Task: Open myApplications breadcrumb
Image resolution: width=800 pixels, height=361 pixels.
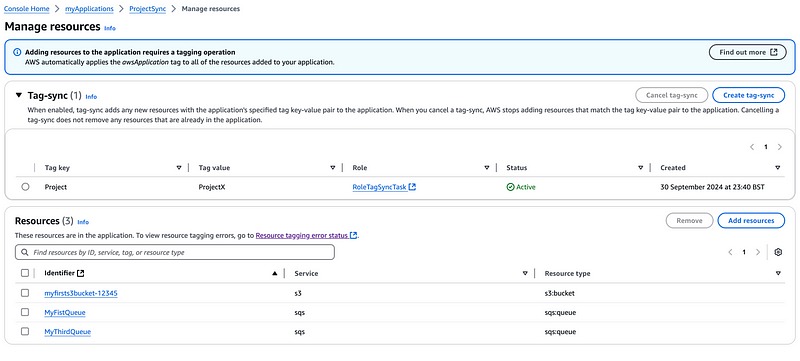Action: [x=89, y=9]
